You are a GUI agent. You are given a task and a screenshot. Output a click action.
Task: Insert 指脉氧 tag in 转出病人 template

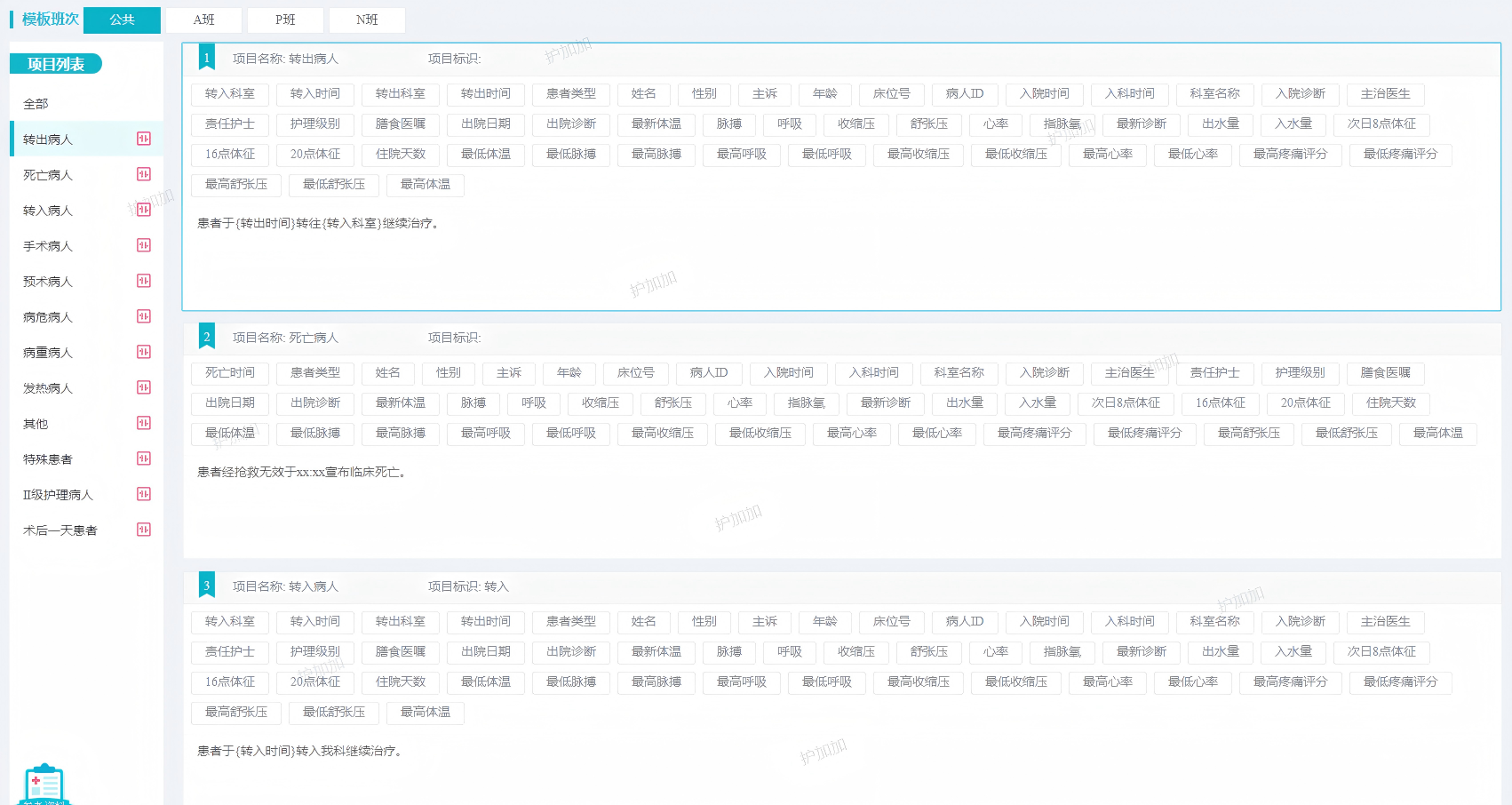[1062, 124]
